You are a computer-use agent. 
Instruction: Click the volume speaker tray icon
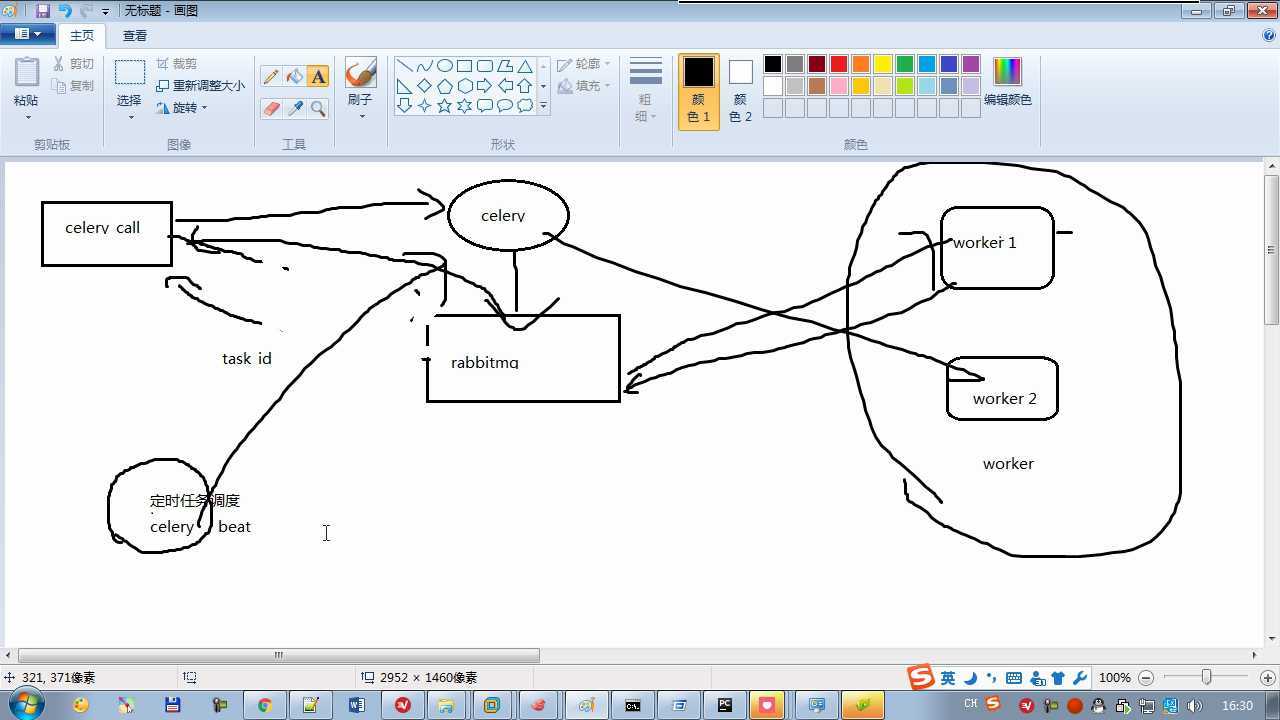pos(1194,706)
